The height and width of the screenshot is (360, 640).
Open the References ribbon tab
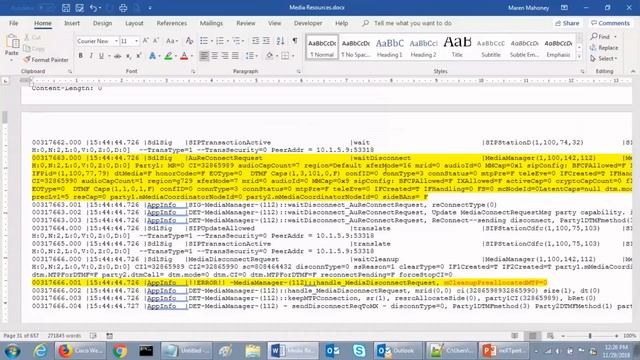click(171, 23)
